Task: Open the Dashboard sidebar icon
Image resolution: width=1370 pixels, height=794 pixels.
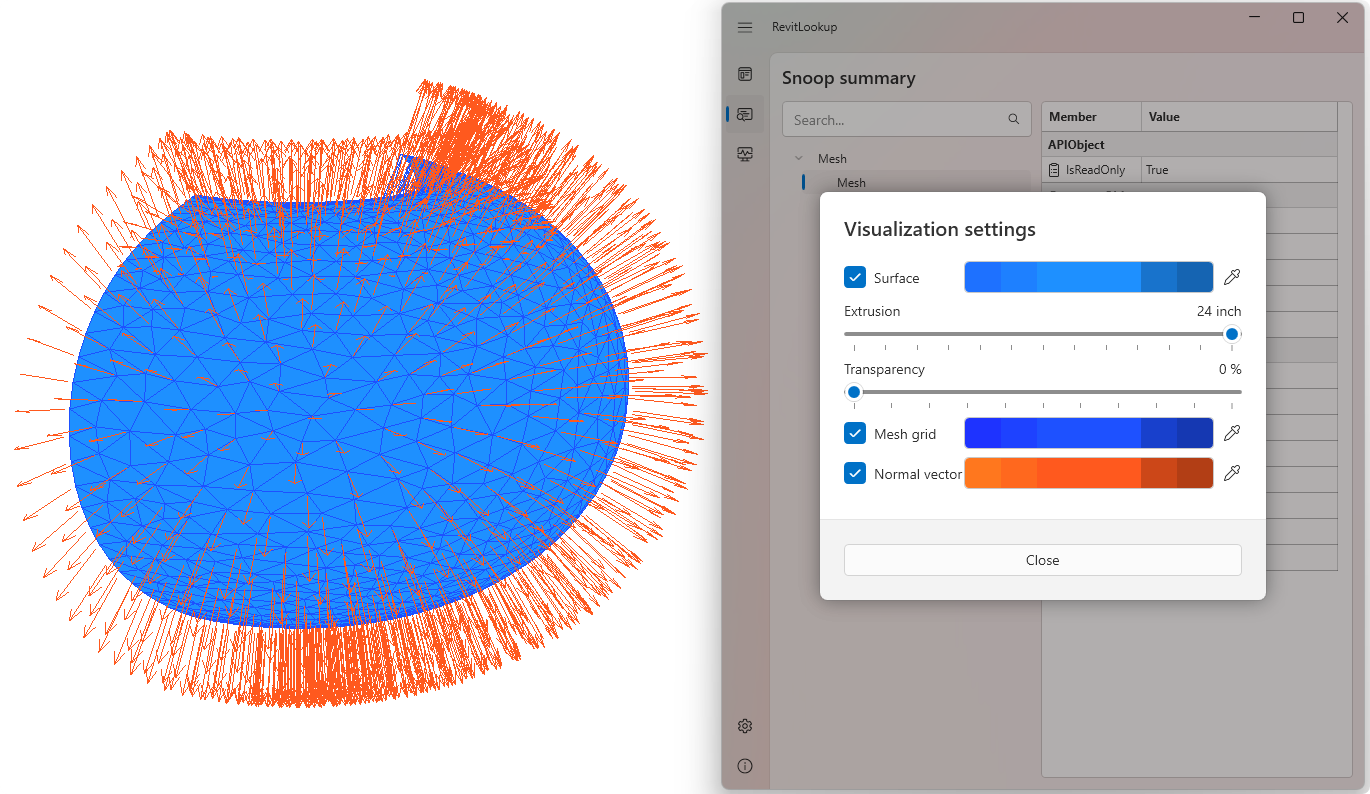Action: (745, 74)
